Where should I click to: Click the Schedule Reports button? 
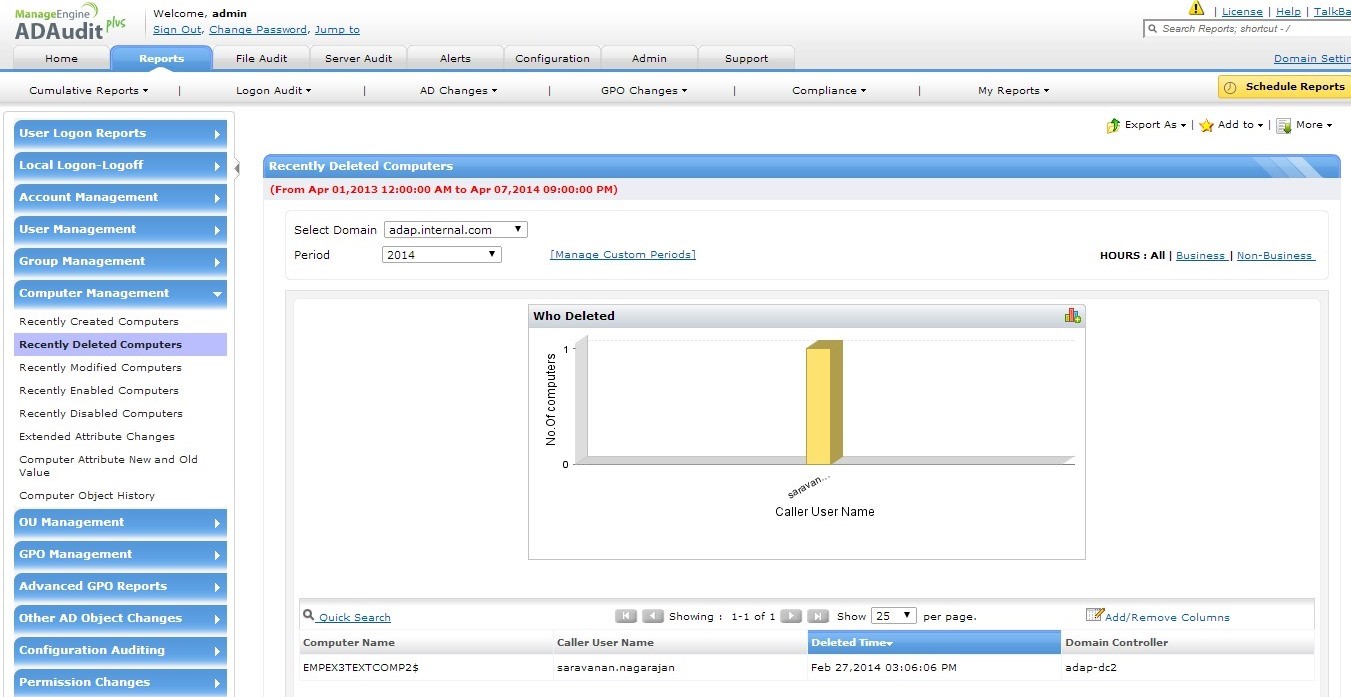[1284, 87]
